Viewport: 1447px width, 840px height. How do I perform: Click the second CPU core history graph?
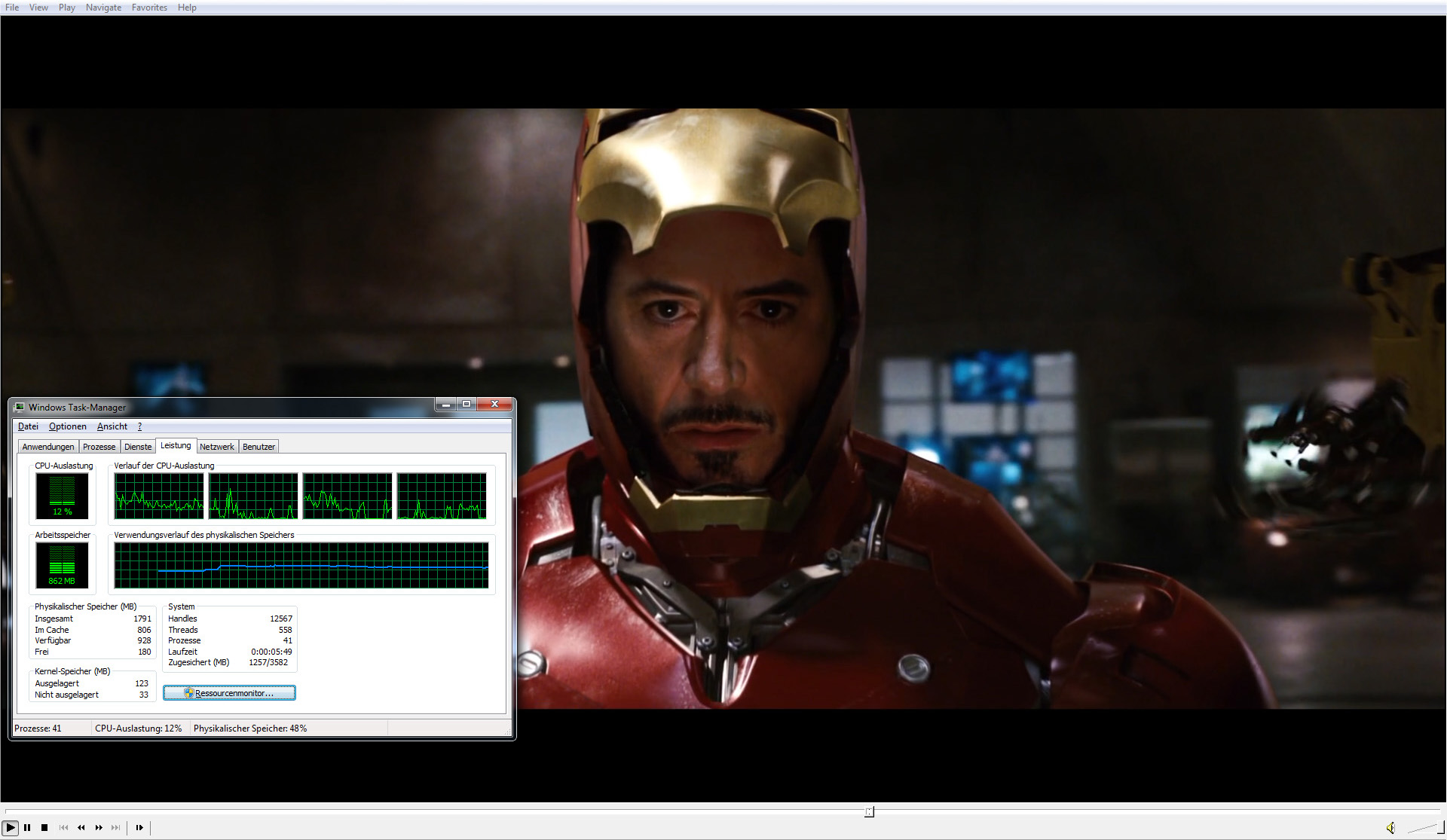[253, 496]
